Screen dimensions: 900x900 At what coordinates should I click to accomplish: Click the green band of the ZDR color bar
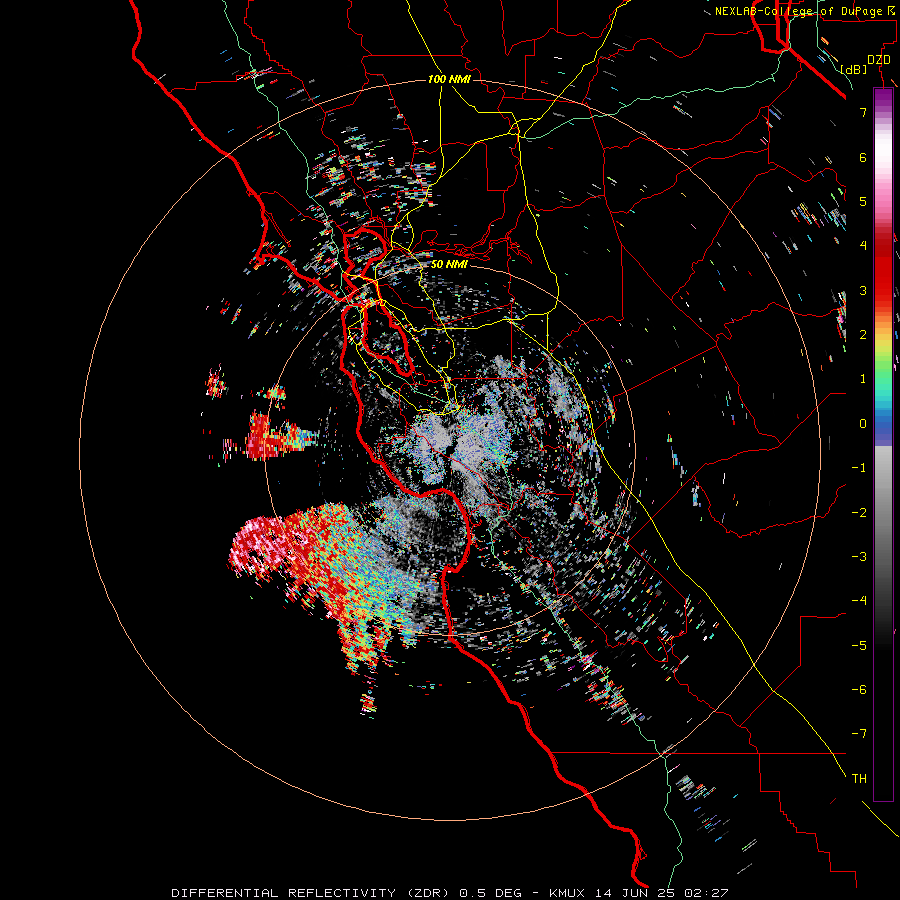point(883,370)
